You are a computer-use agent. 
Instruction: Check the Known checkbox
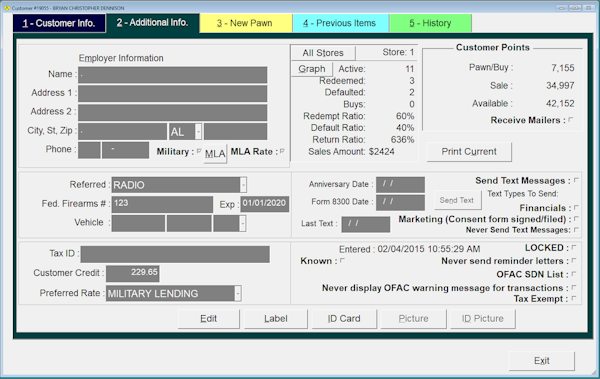(342, 261)
